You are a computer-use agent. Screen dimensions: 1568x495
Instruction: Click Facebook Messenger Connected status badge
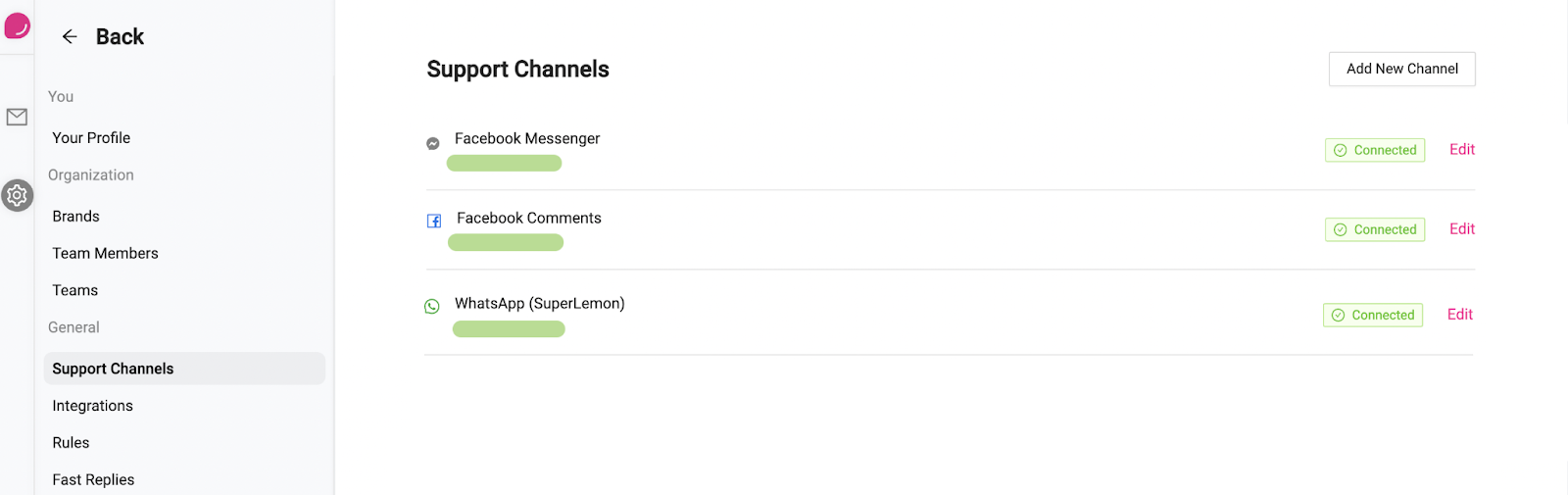click(x=1374, y=150)
